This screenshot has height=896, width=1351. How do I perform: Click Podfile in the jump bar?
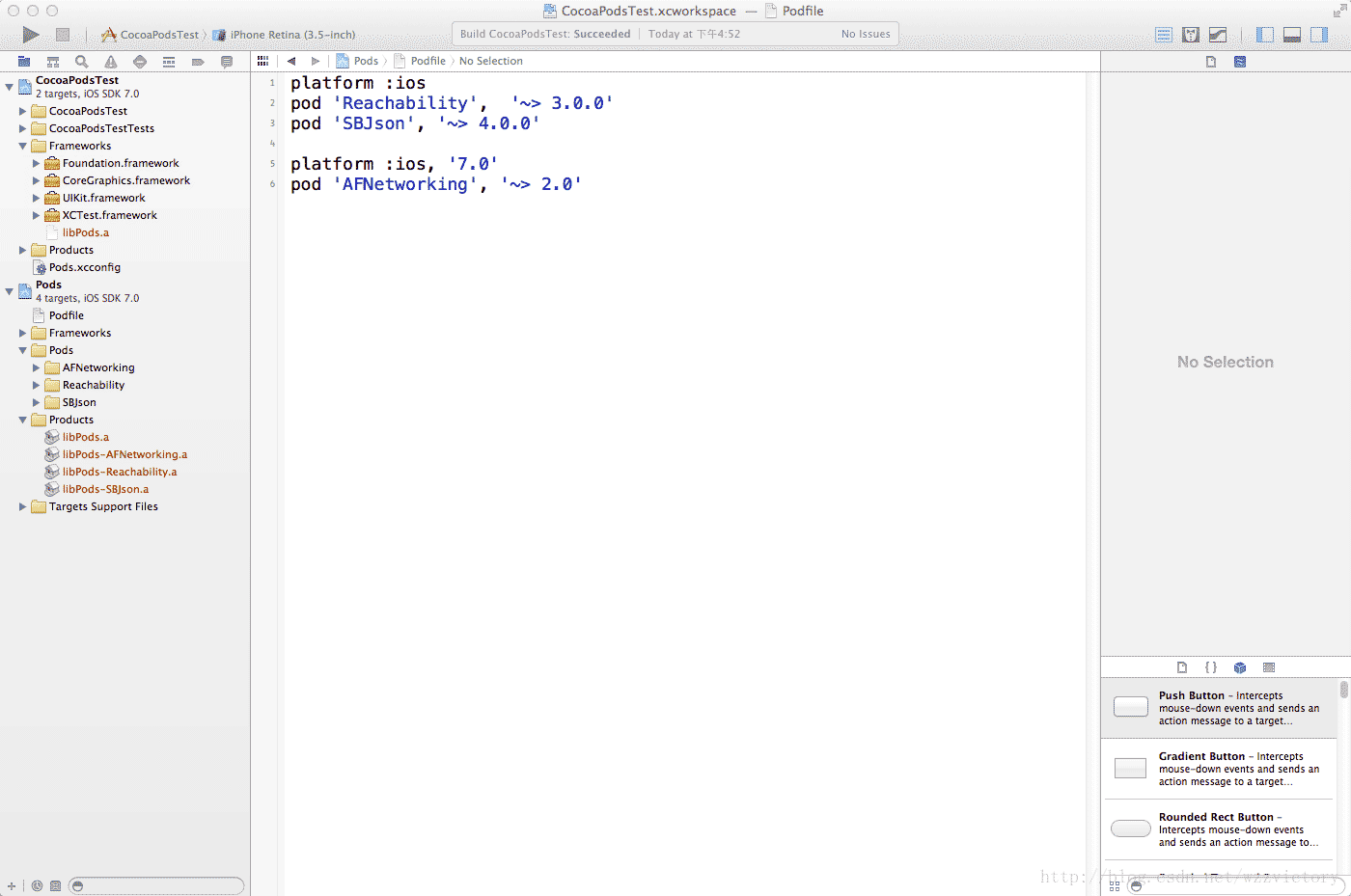pos(427,61)
